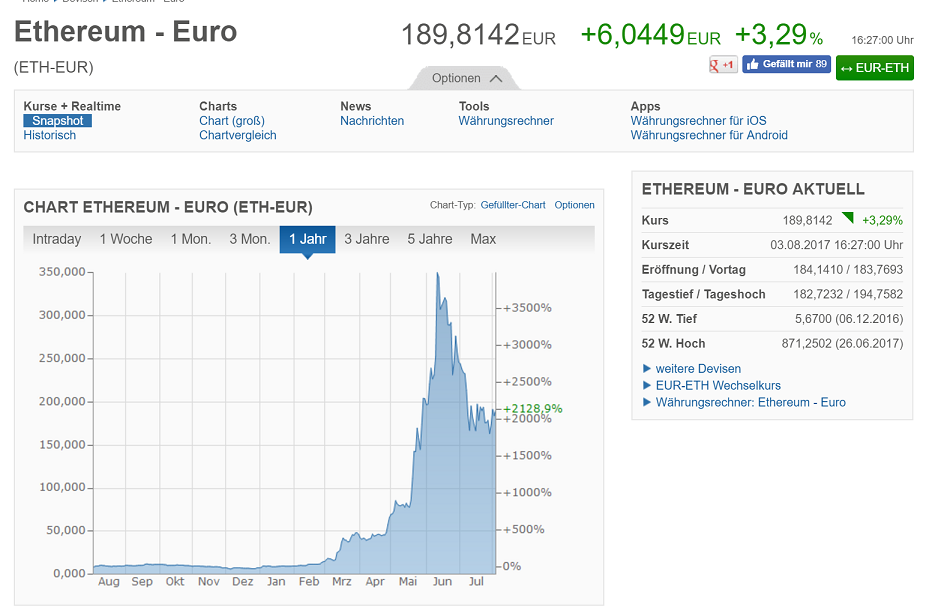926x613 pixels.
Task: Click the Facebook Gefällt mir button
Action: (786, 64)
